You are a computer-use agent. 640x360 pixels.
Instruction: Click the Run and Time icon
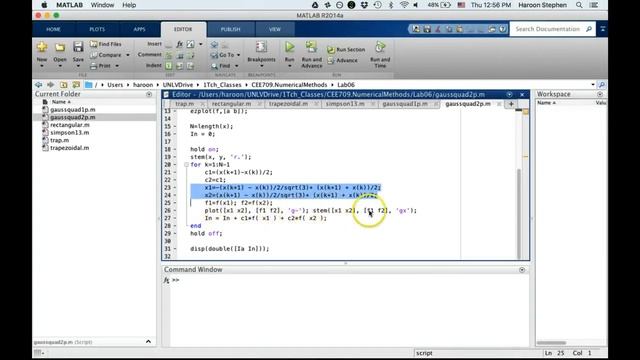click(380, 47)
